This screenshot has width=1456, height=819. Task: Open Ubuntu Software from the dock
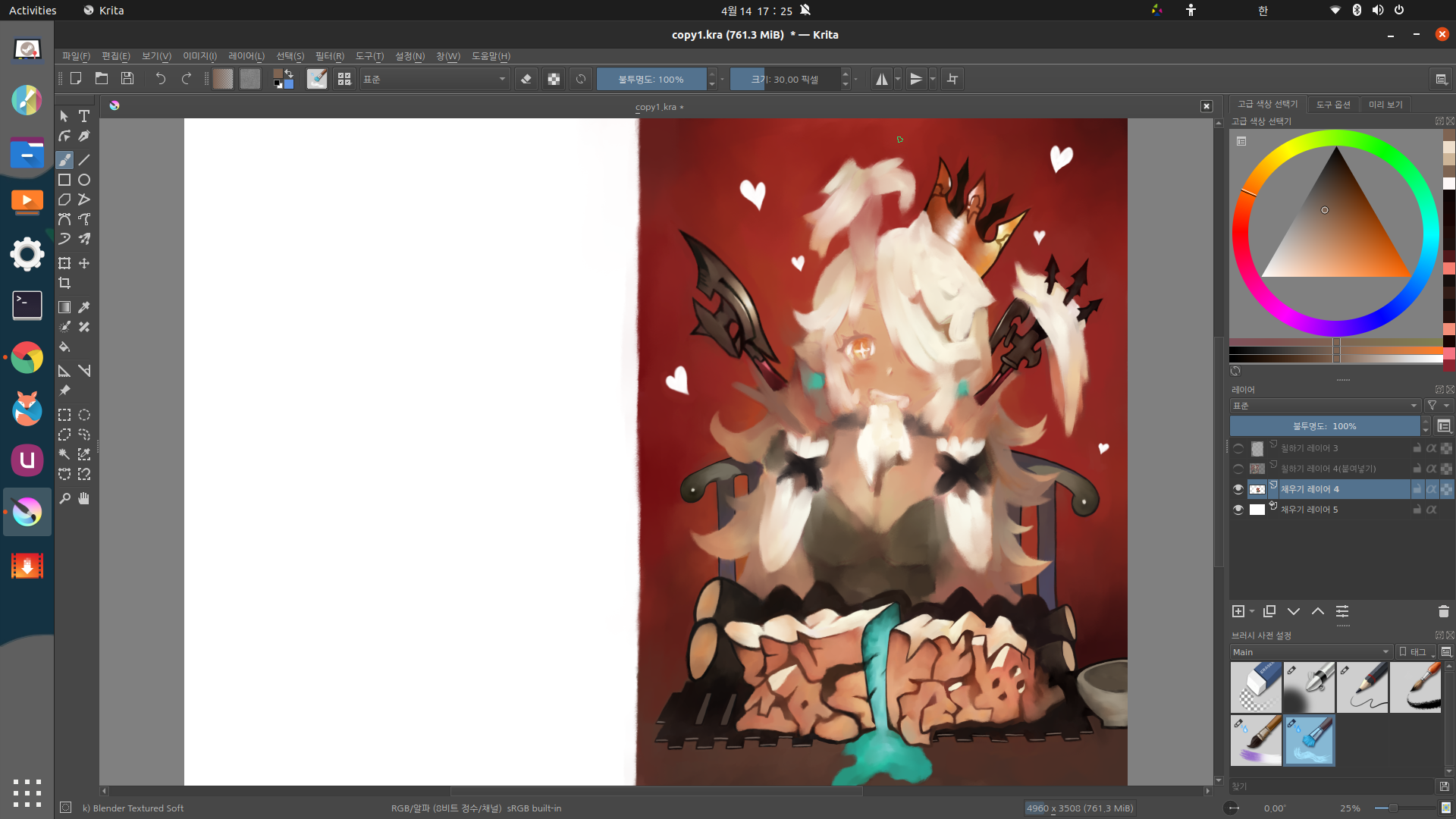pos(27,460)
